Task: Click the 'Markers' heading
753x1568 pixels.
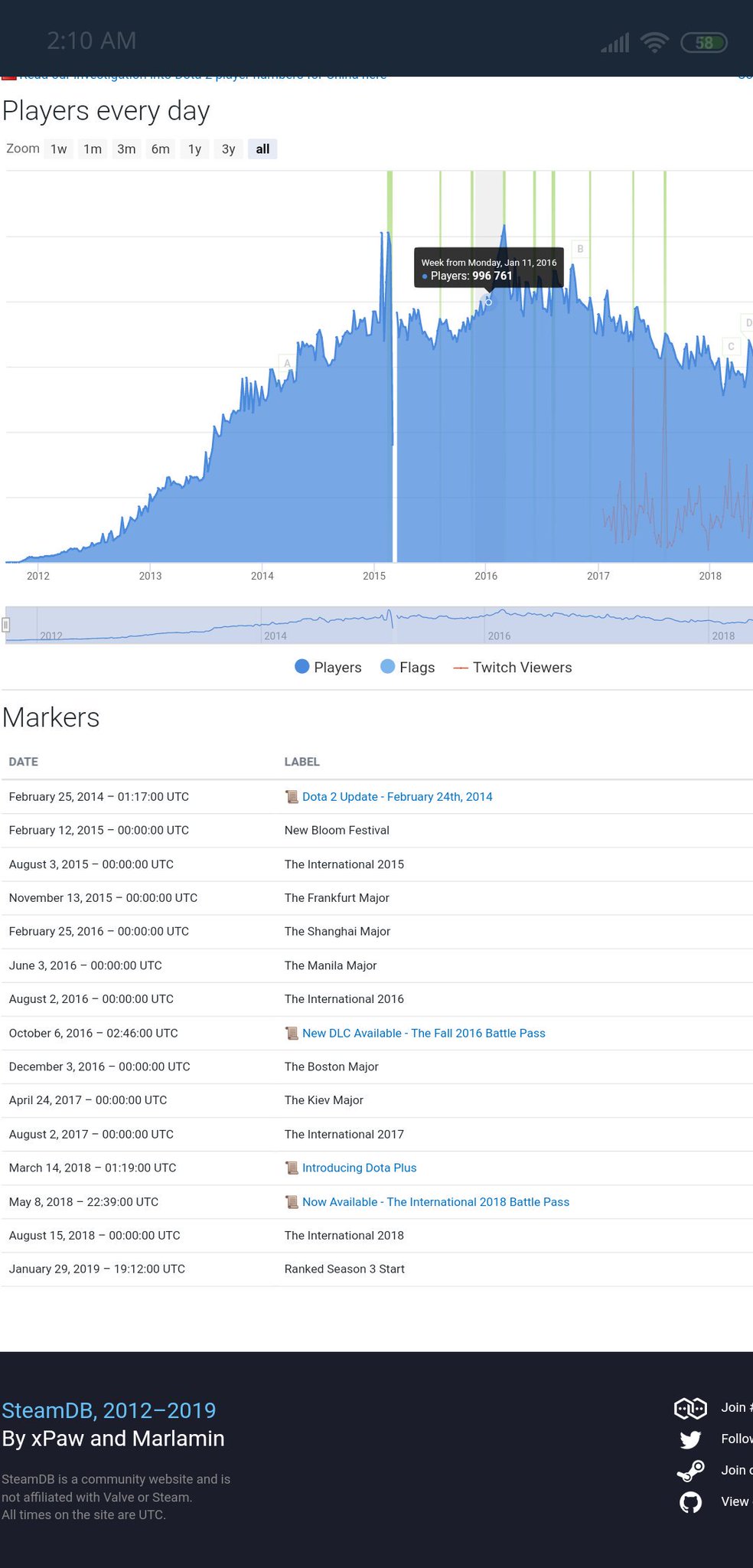Action: point(51,717)
